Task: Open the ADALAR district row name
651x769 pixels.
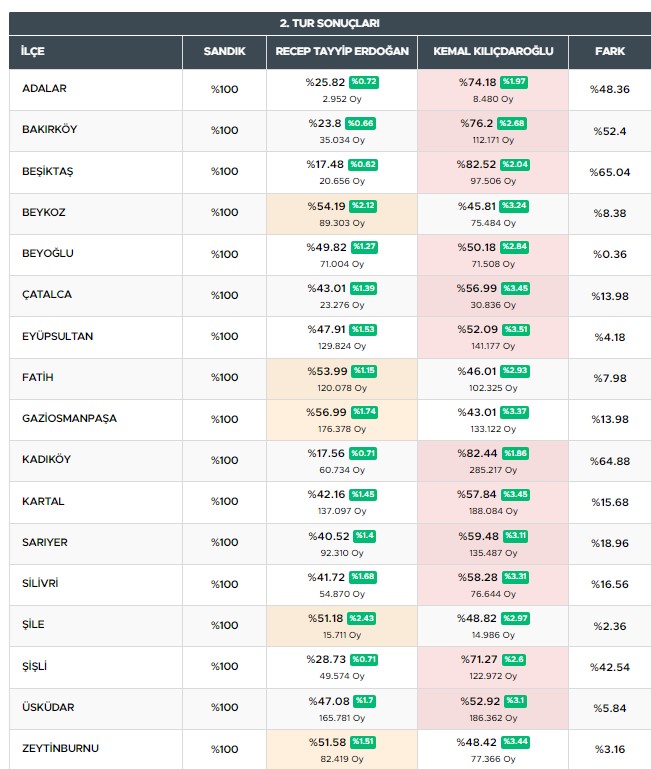Action: (x=44, y=89)
